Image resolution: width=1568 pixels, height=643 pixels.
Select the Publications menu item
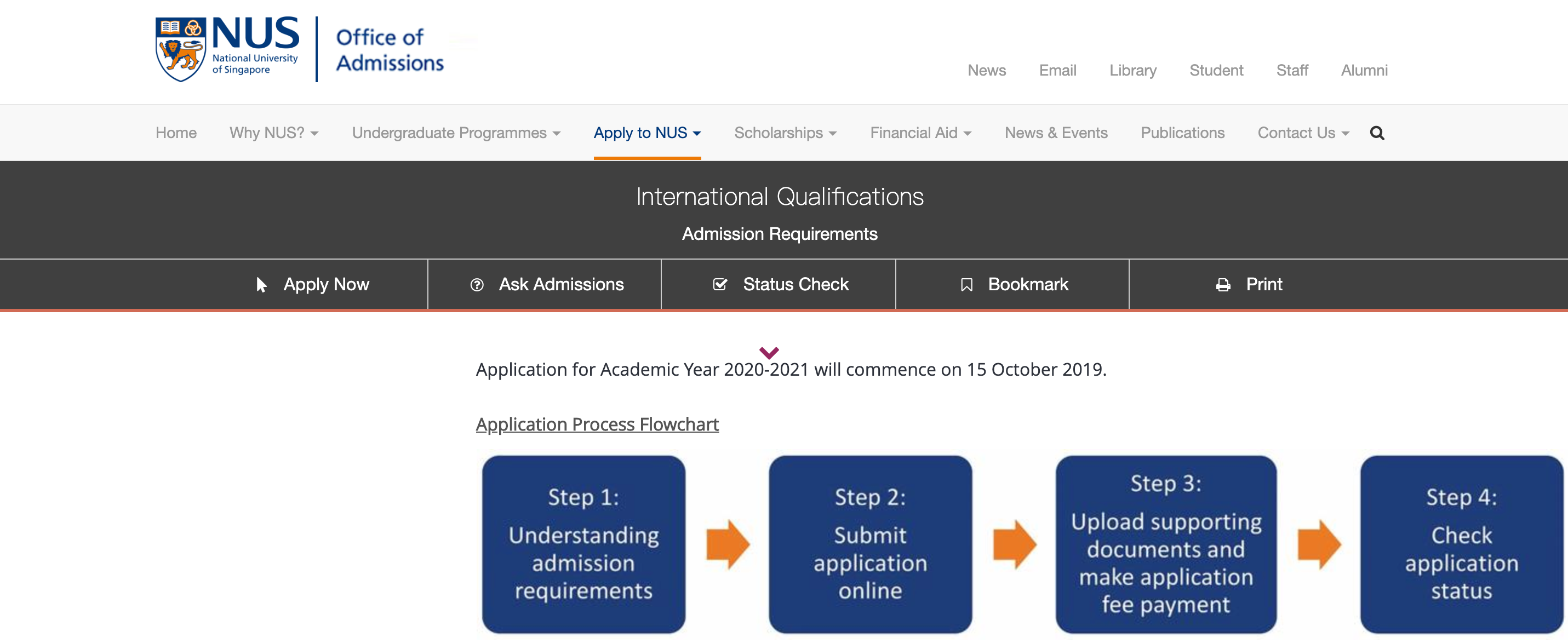[x=1182, y=133]
